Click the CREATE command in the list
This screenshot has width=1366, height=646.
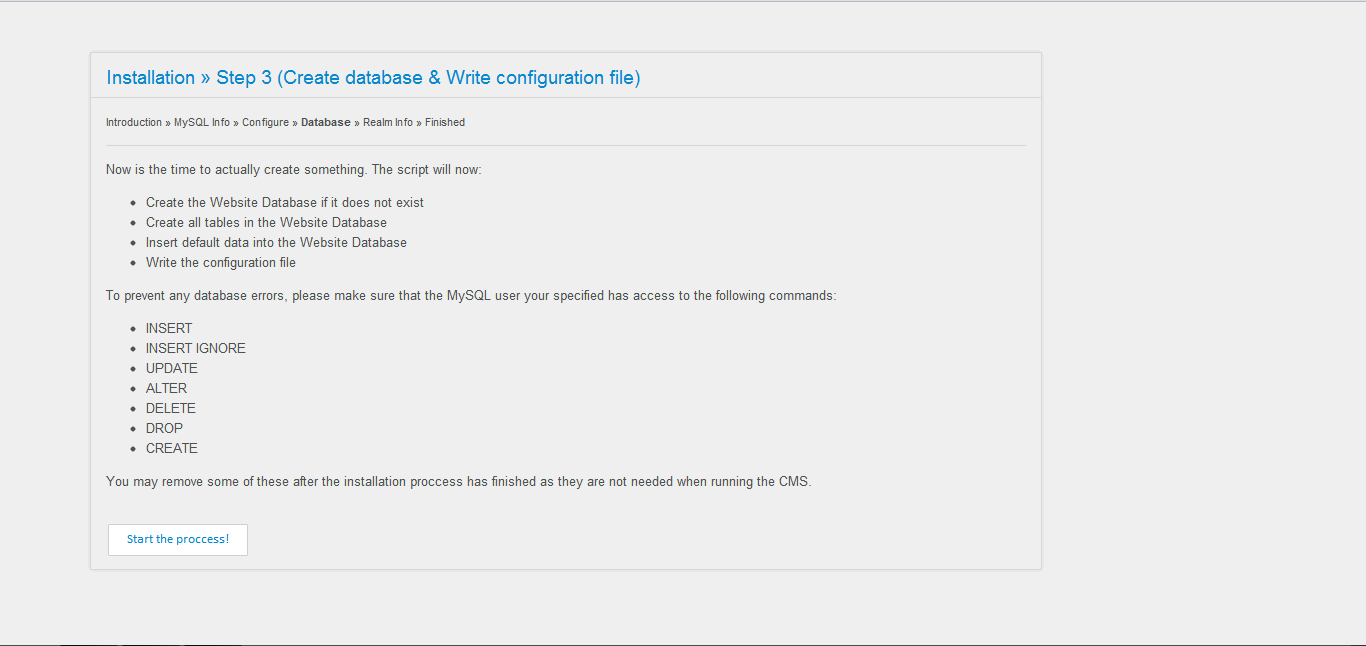172,449
